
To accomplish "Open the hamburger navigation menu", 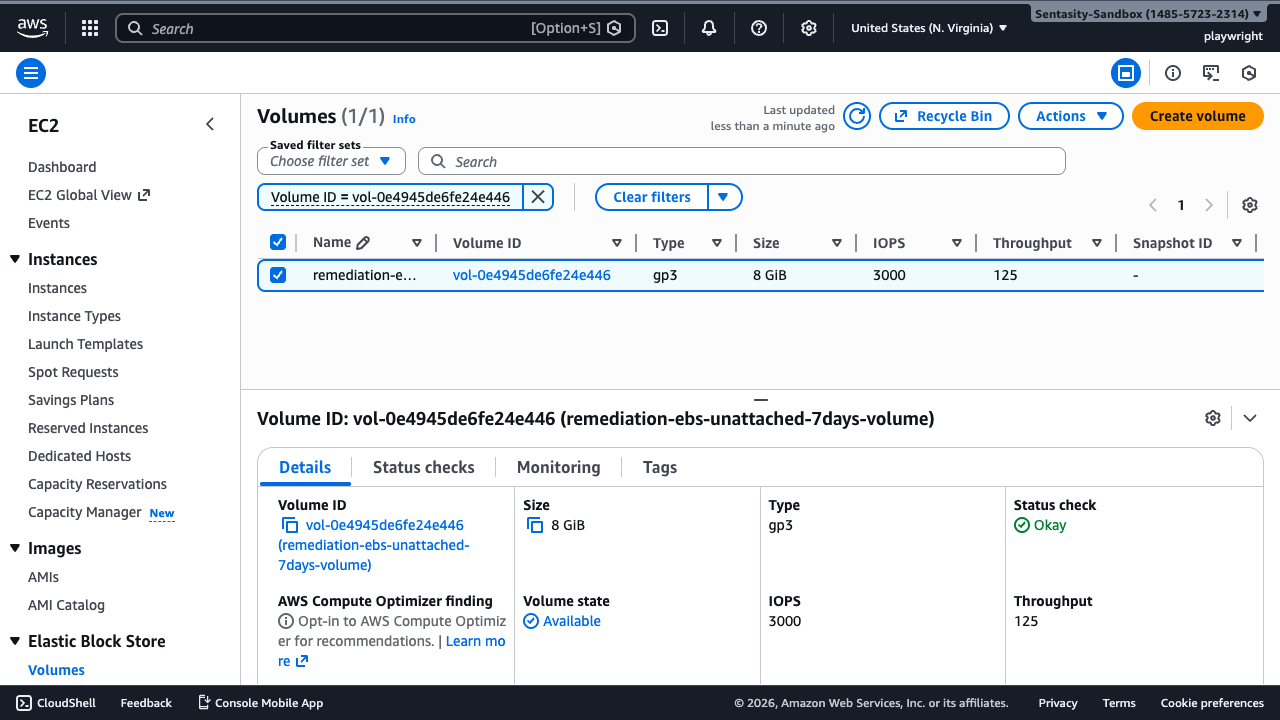I will click(x=31, y=73).
